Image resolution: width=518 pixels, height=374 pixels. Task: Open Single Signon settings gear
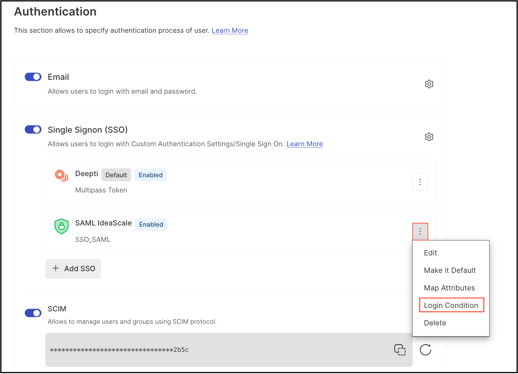(x=429, y=137)
